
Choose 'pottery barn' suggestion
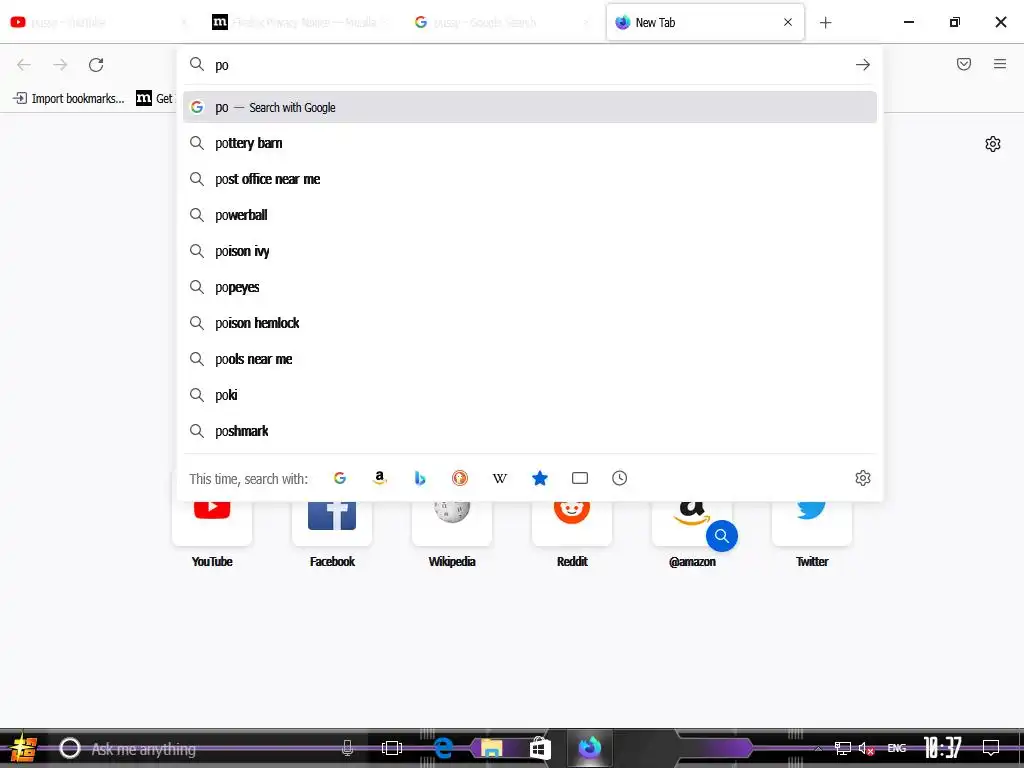pos(530,143)
